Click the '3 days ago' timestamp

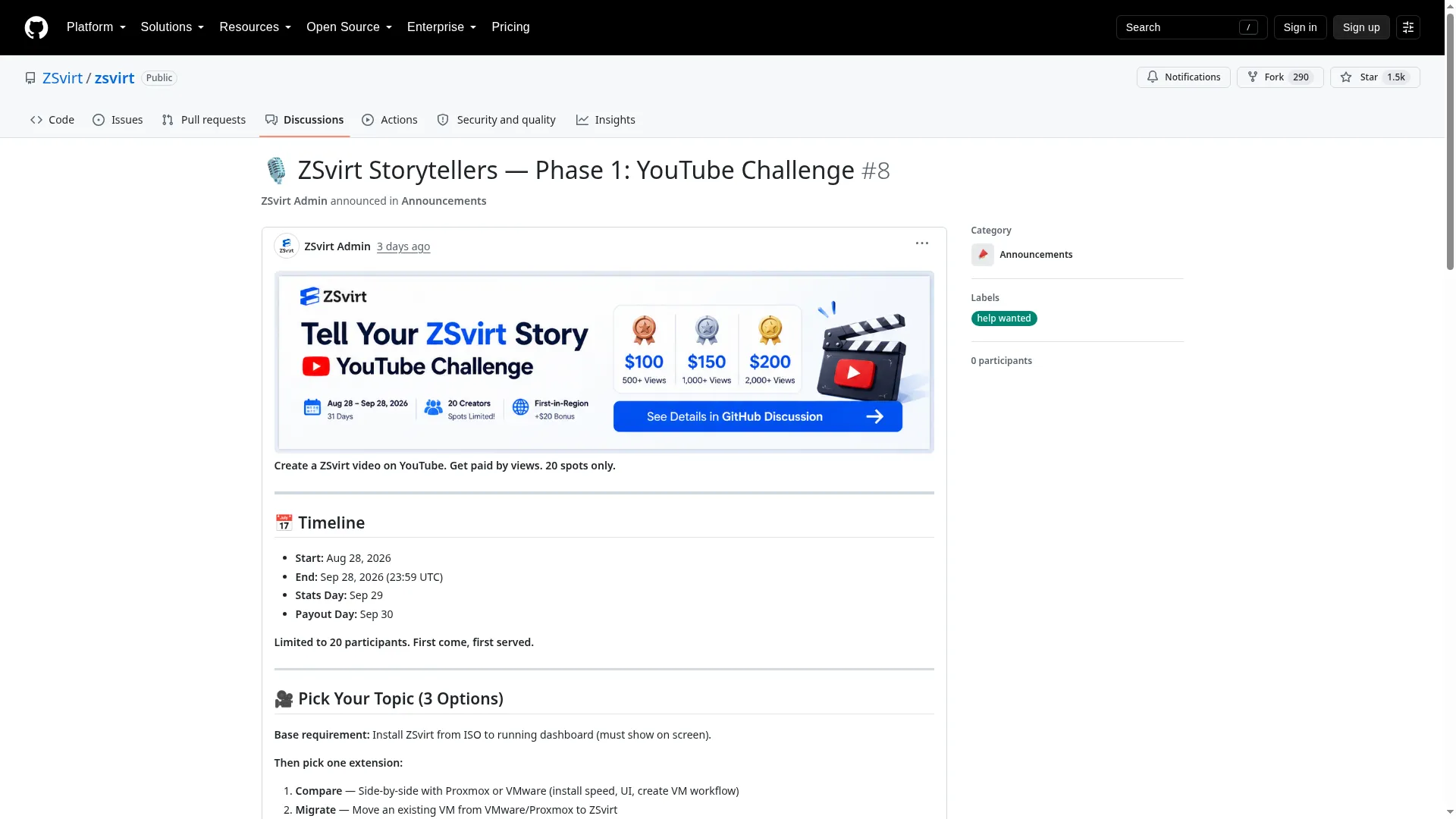(403, 246)
